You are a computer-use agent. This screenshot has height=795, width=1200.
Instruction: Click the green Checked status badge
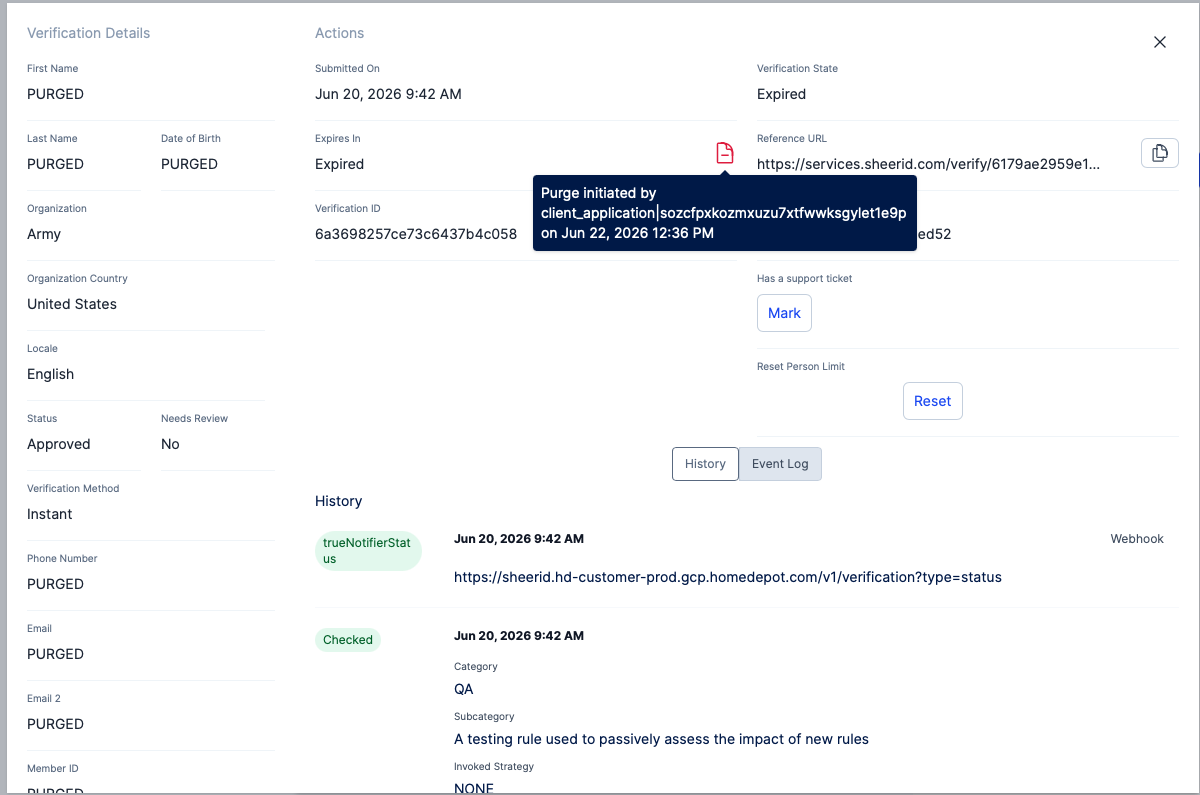coord(348,640)
